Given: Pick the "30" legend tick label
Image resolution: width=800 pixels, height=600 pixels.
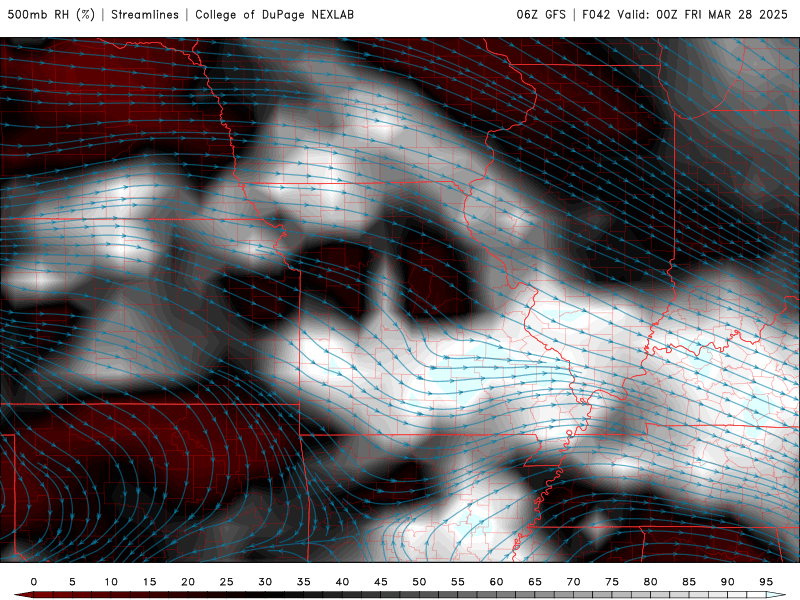Looking at the screenshot, I should (265, 582).
